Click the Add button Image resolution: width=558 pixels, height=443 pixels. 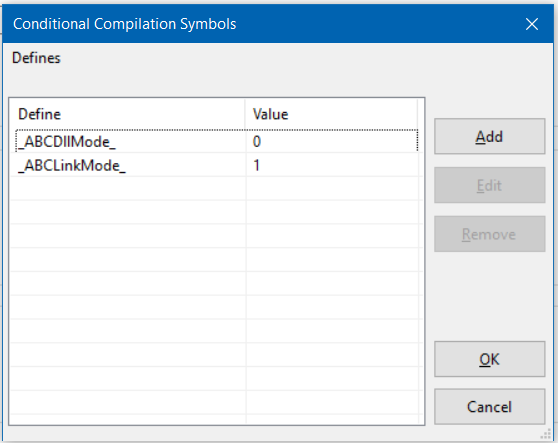(x=489, y=136)
